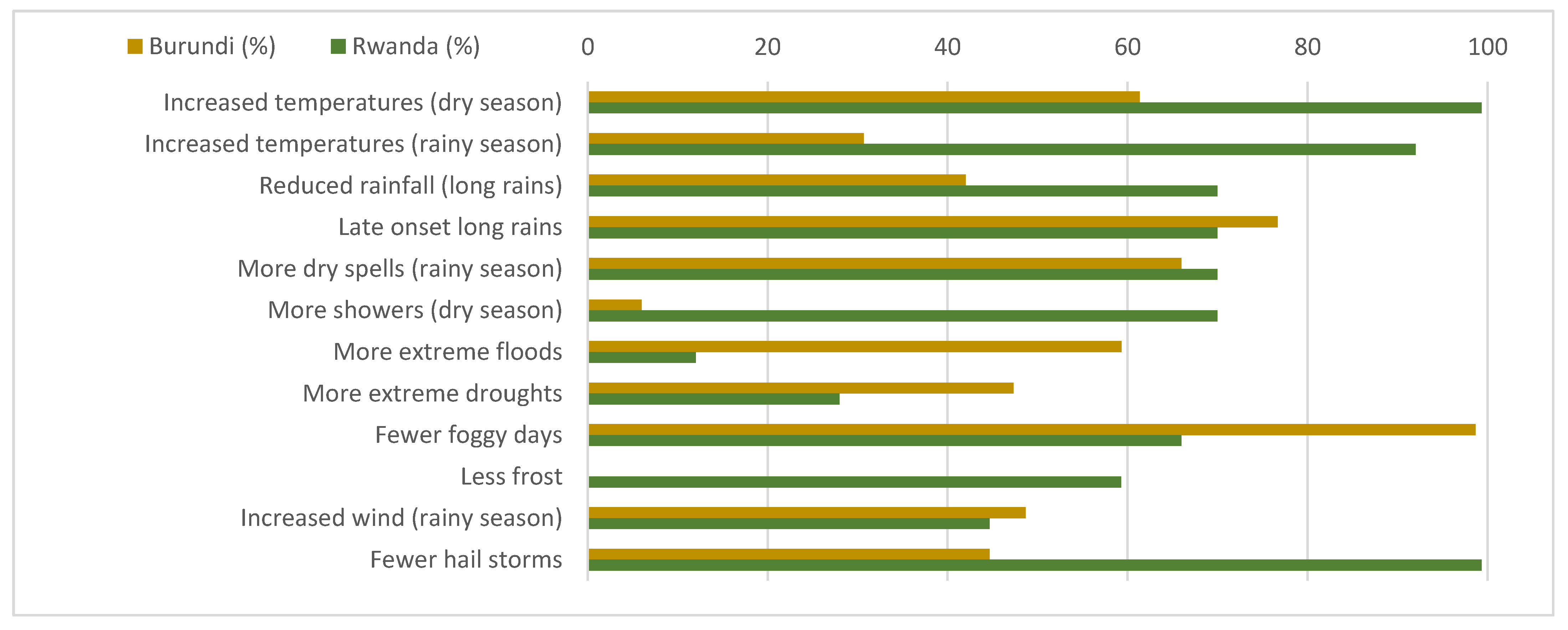Click the "Increased temperatures (dry season)" category label
Screen dimensions: 1568x630
pyautogui.click(x=362, y=103)
